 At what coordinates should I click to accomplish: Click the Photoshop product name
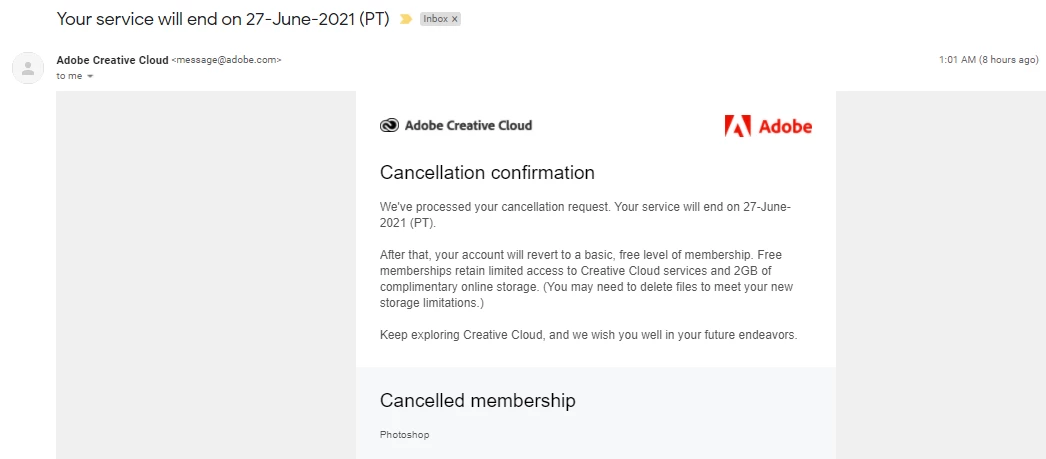coord(404,435)
